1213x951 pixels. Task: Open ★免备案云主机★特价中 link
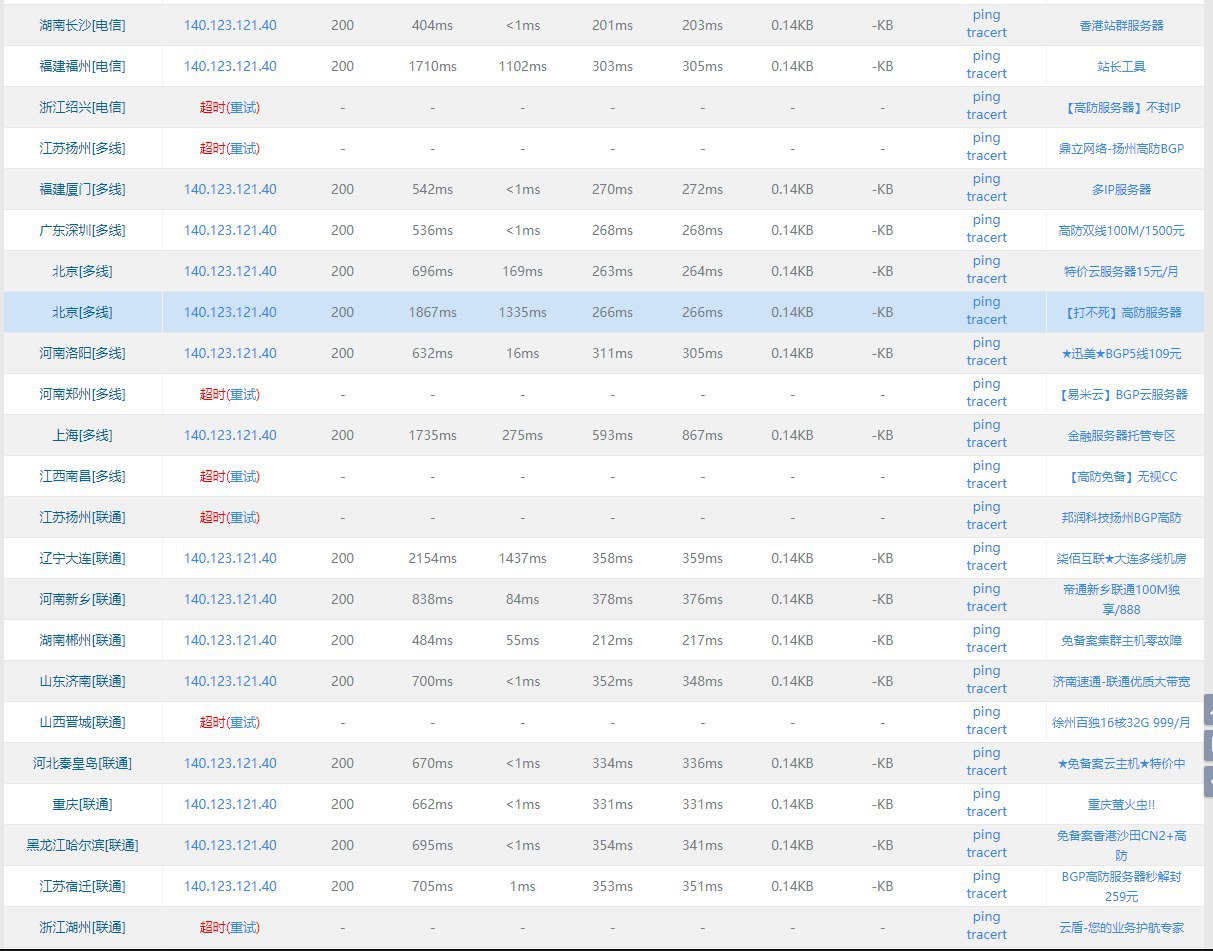tap(1121, 763)
